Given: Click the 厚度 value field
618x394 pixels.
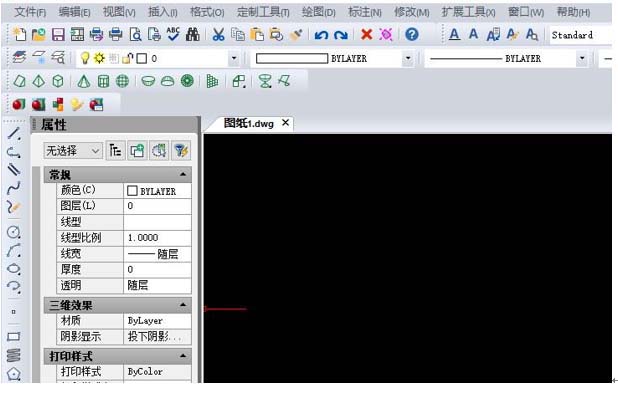Looking at the screenshot, I should 158,269.
